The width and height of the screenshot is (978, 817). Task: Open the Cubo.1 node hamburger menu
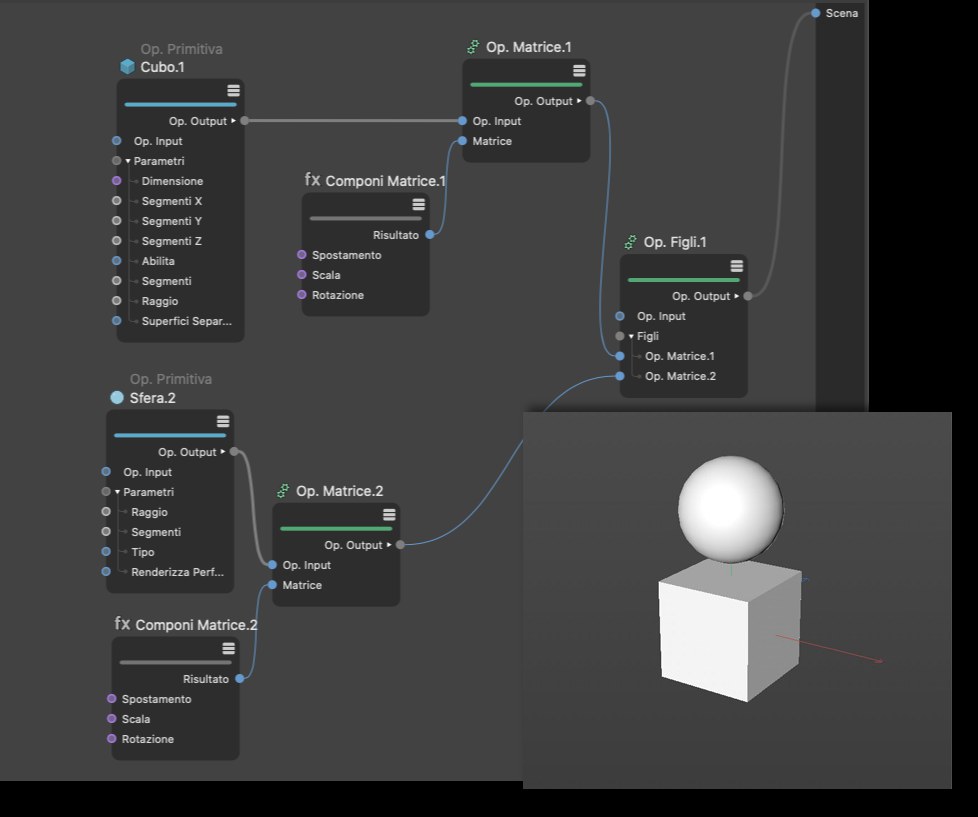click(x=233, y=91)
